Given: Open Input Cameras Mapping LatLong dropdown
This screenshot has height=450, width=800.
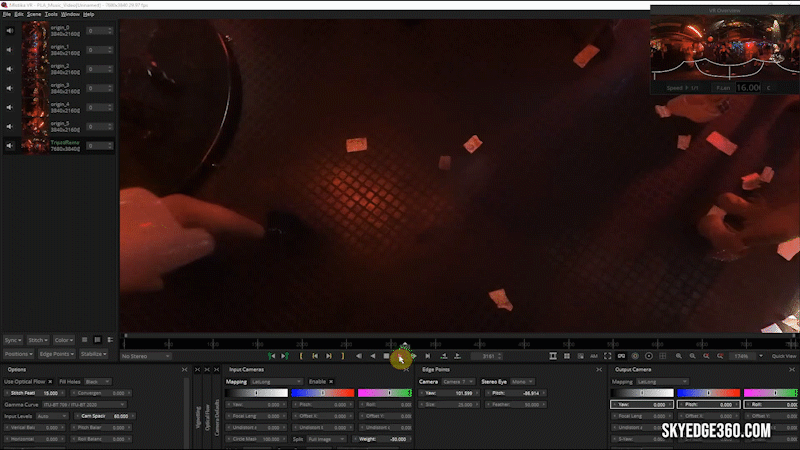Looking at the screenshot, I should (x=276, y=382).
